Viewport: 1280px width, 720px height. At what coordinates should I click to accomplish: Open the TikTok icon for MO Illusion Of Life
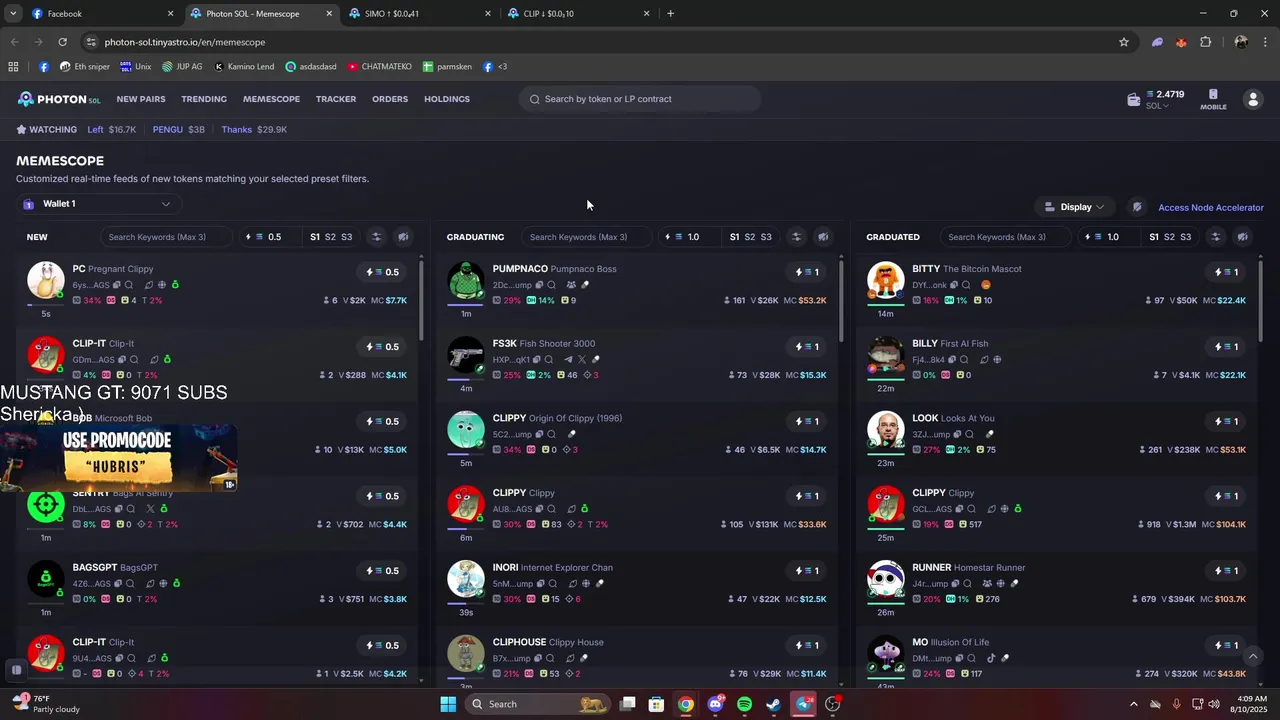point(991,658)
